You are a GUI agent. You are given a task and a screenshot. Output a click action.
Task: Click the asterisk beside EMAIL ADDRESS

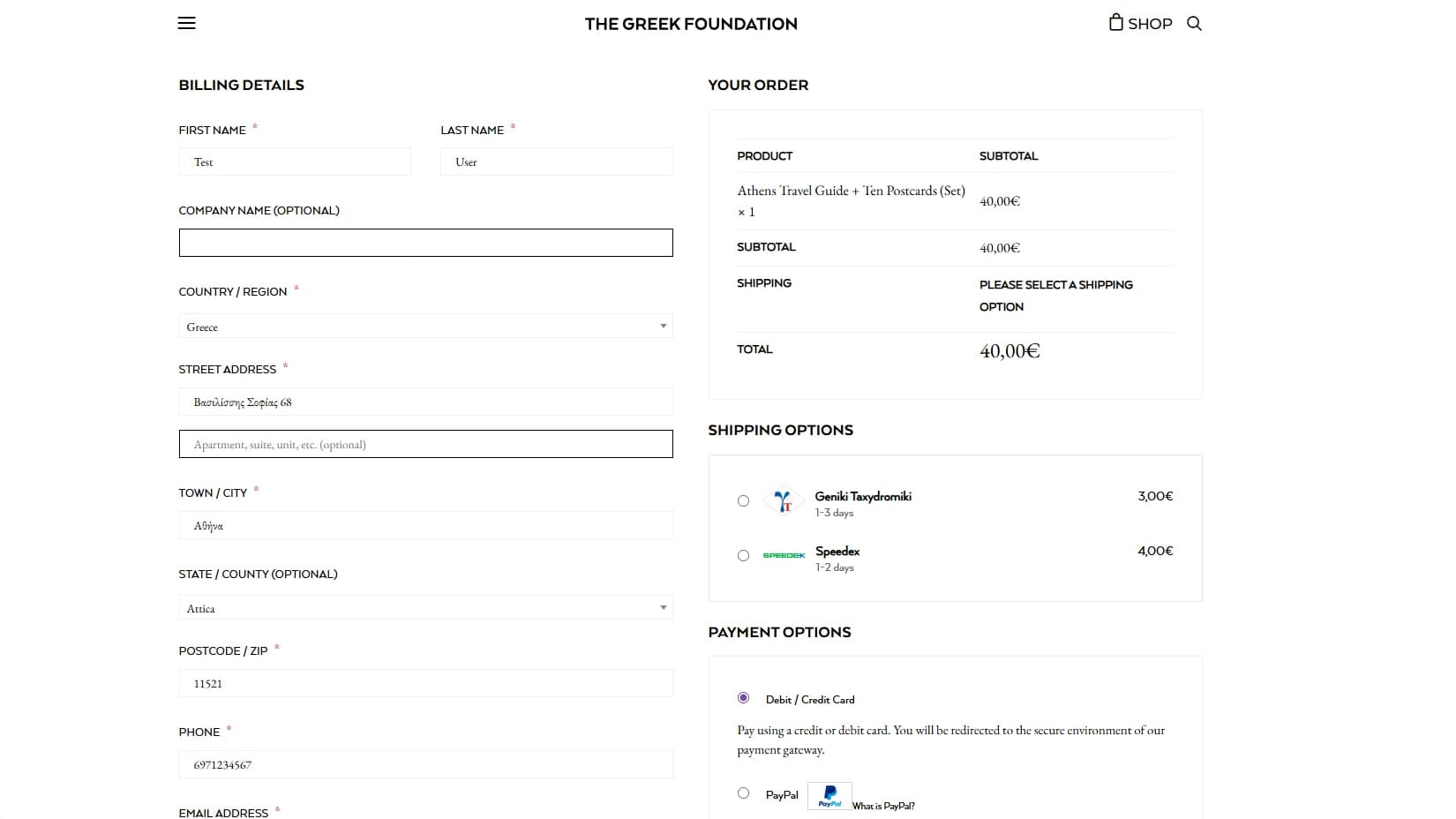(x=278, y=808)
